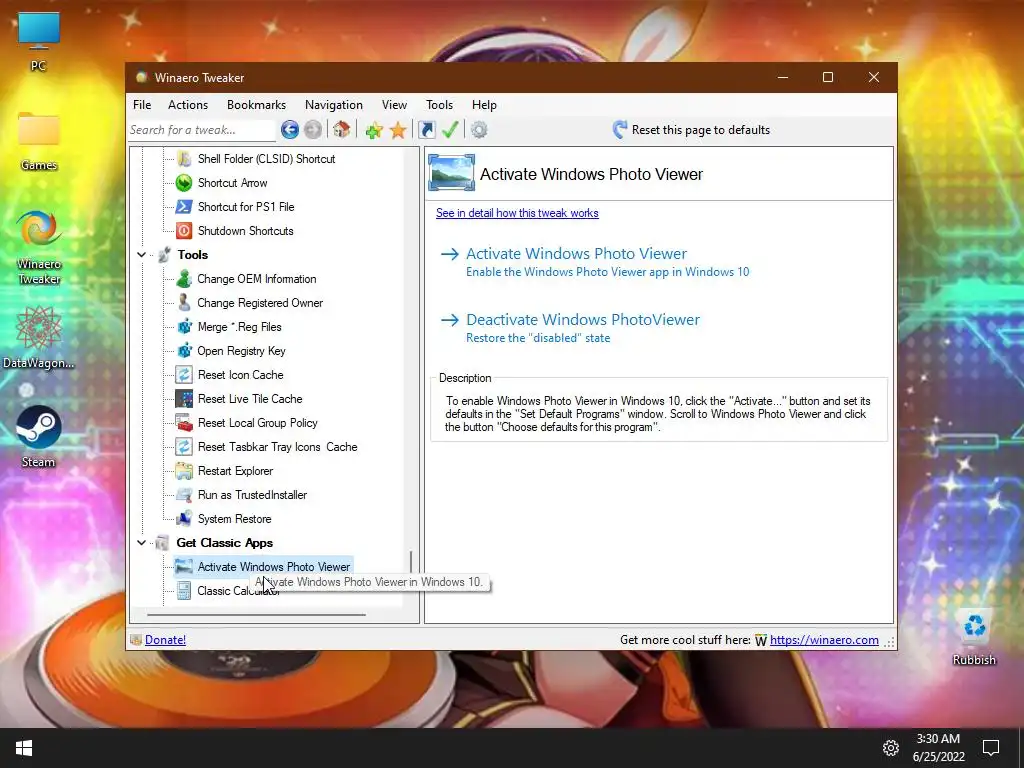This screenshot has height=768, width=1024.
Task: Open the notification center icon
Action: (x=991, y=748)
